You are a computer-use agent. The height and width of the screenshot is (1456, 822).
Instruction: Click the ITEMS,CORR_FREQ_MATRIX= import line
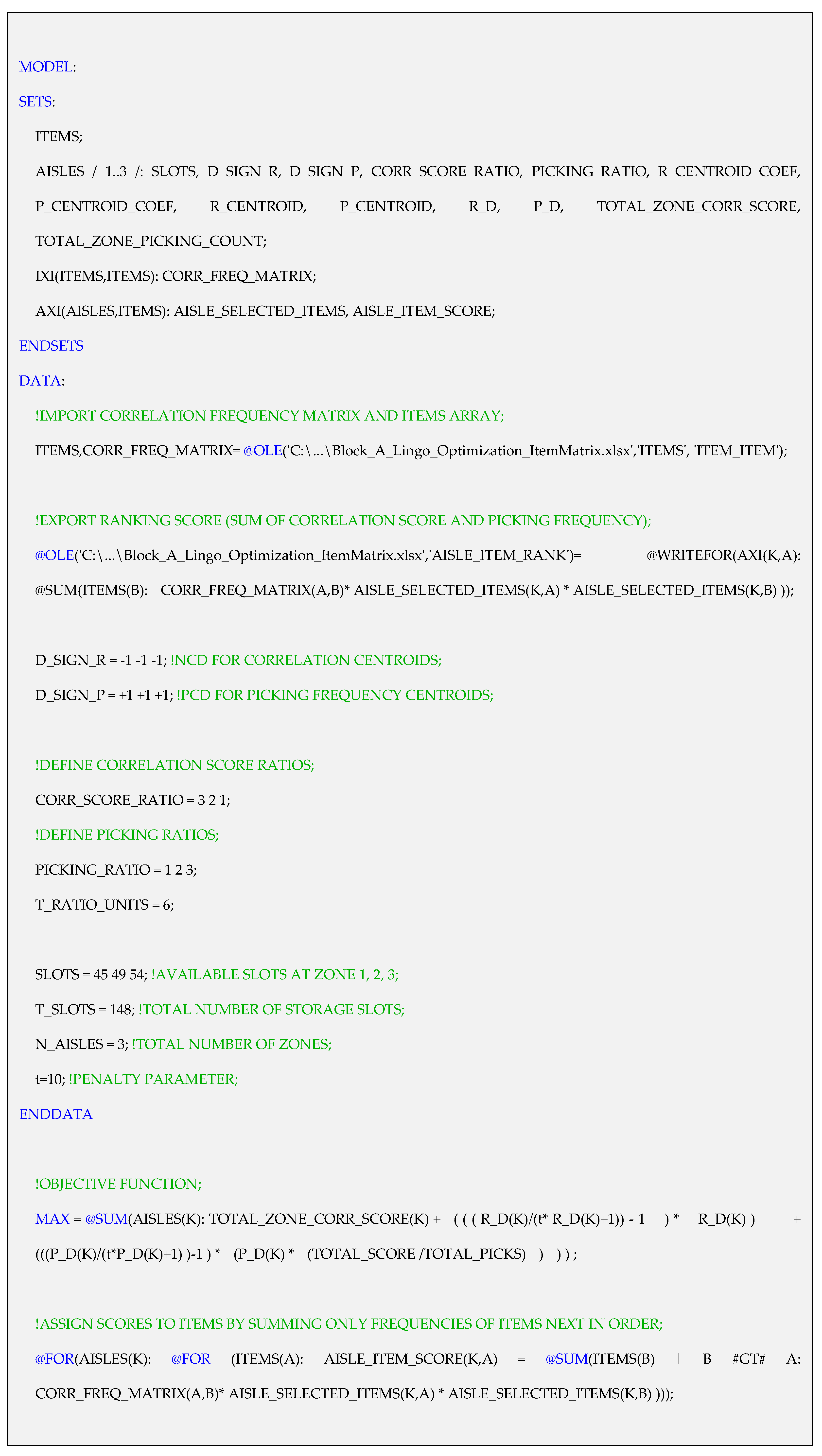point(411,451)
